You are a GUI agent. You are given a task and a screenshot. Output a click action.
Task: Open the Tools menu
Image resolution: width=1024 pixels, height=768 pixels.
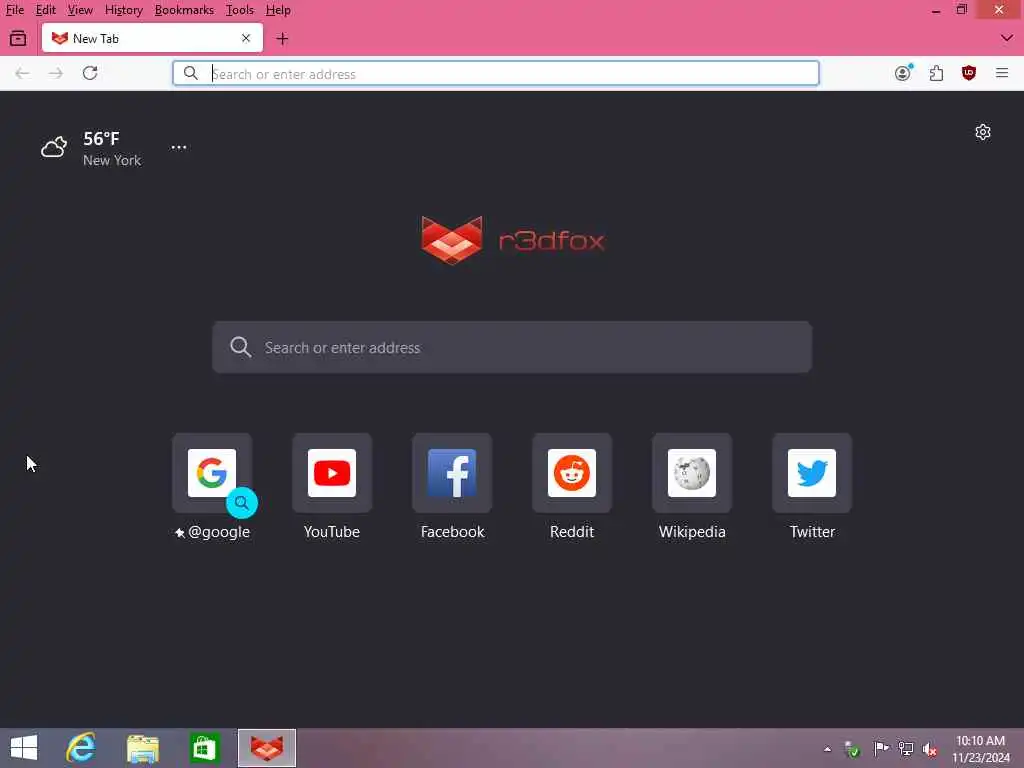[240, 10]
